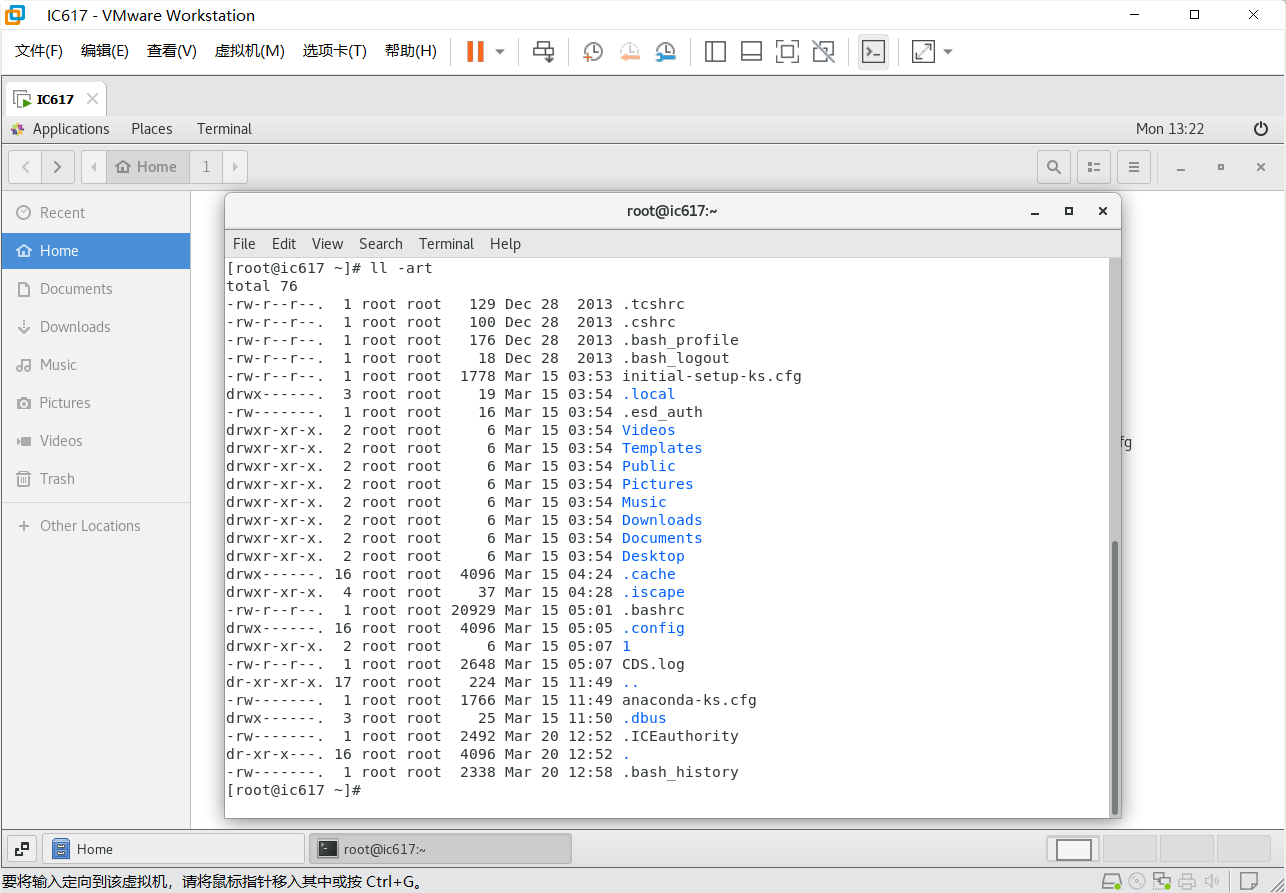The image size is (1286, 893).
Task: Open the Terminal menu in the terminal menubar
Action: pyautogui.click(x=446, y=244)
